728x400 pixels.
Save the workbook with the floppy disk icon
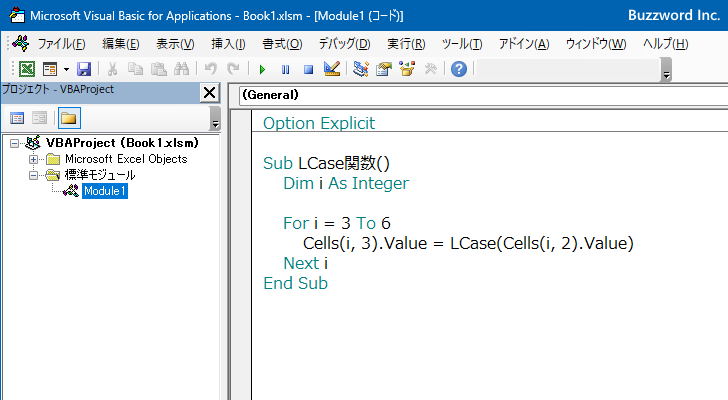[84, 69]
